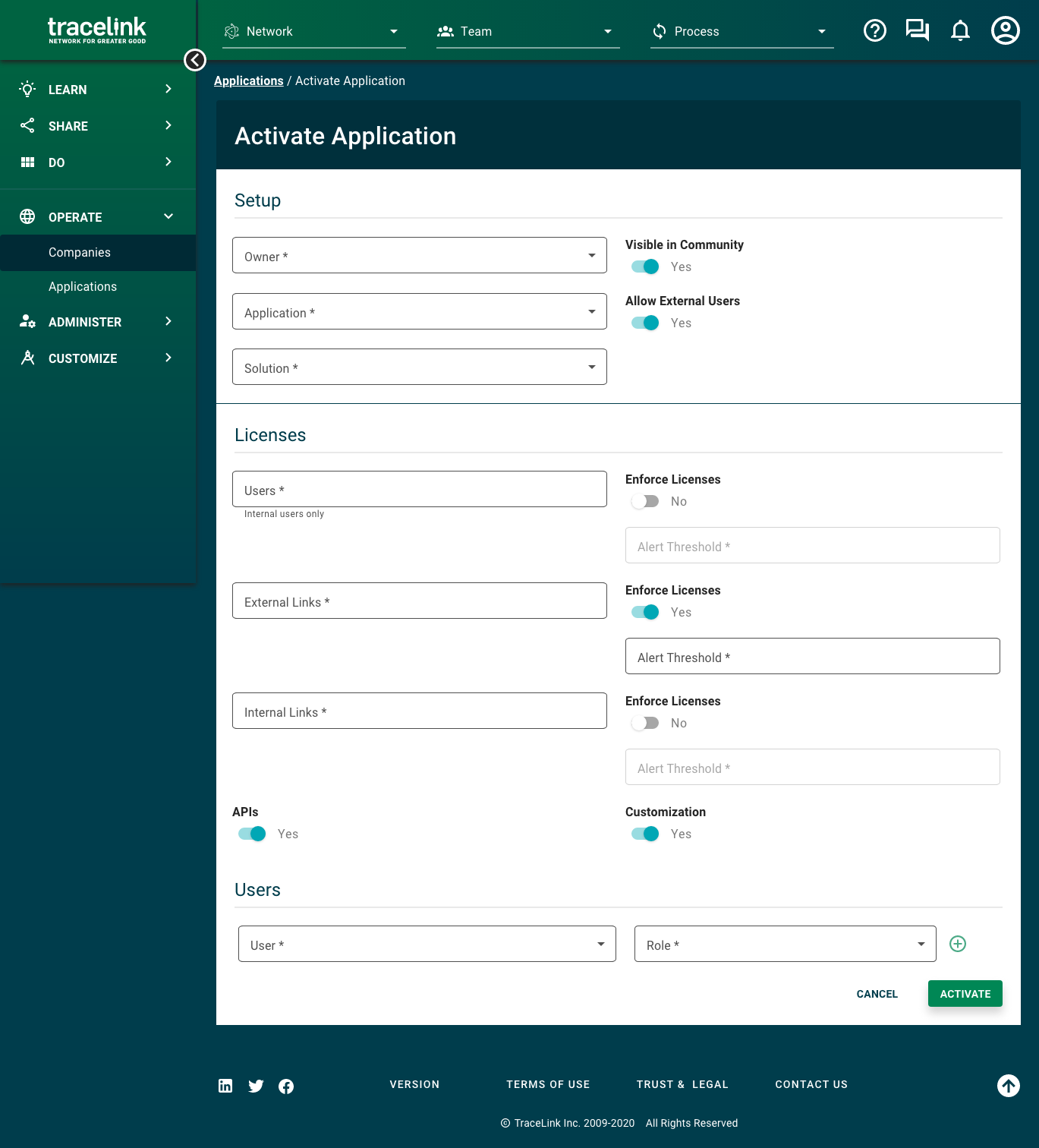Open the Owner dropdown
This screenshot has width=1039, height=1148.
click(420, 255)
